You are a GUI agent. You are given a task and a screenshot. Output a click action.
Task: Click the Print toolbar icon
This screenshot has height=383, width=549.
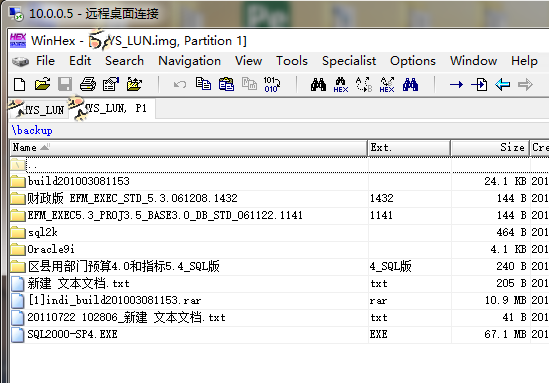coord(88,84)
